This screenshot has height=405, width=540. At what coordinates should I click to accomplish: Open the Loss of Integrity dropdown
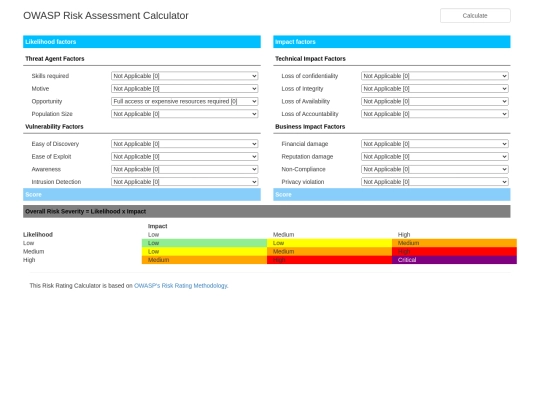[435, 89]
